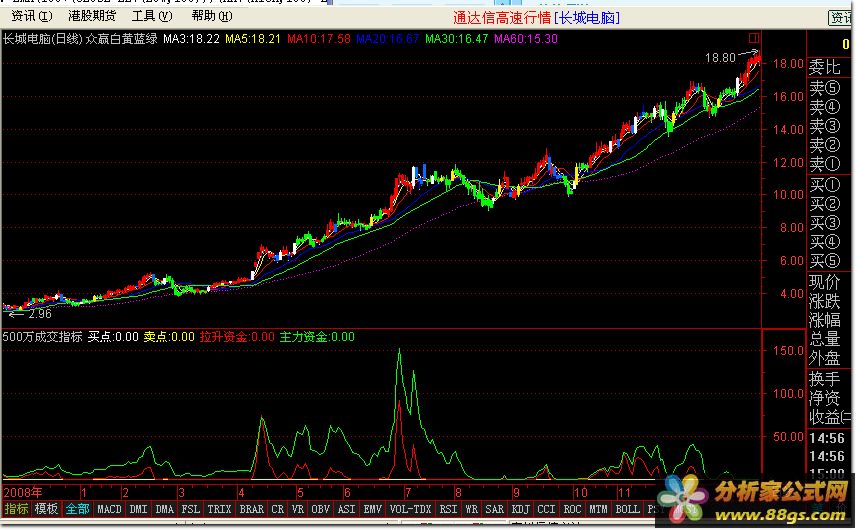Select the ASI indicator tab
The image size is (857, 530).
pos(347,509)
